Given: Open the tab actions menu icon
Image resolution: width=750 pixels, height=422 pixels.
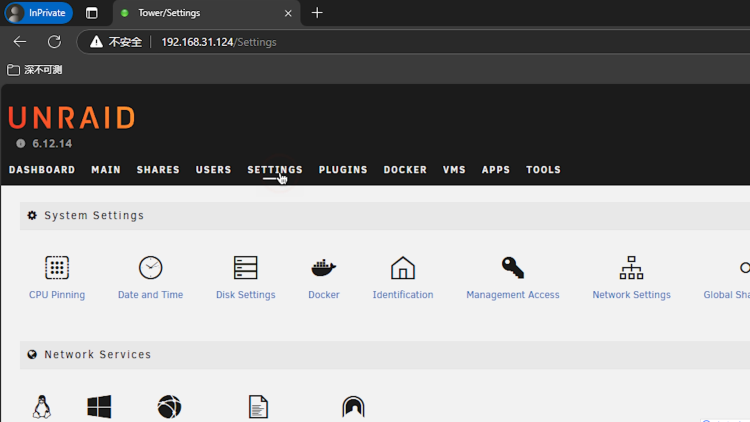Looking at the screenshot, I should coord(91,13).
